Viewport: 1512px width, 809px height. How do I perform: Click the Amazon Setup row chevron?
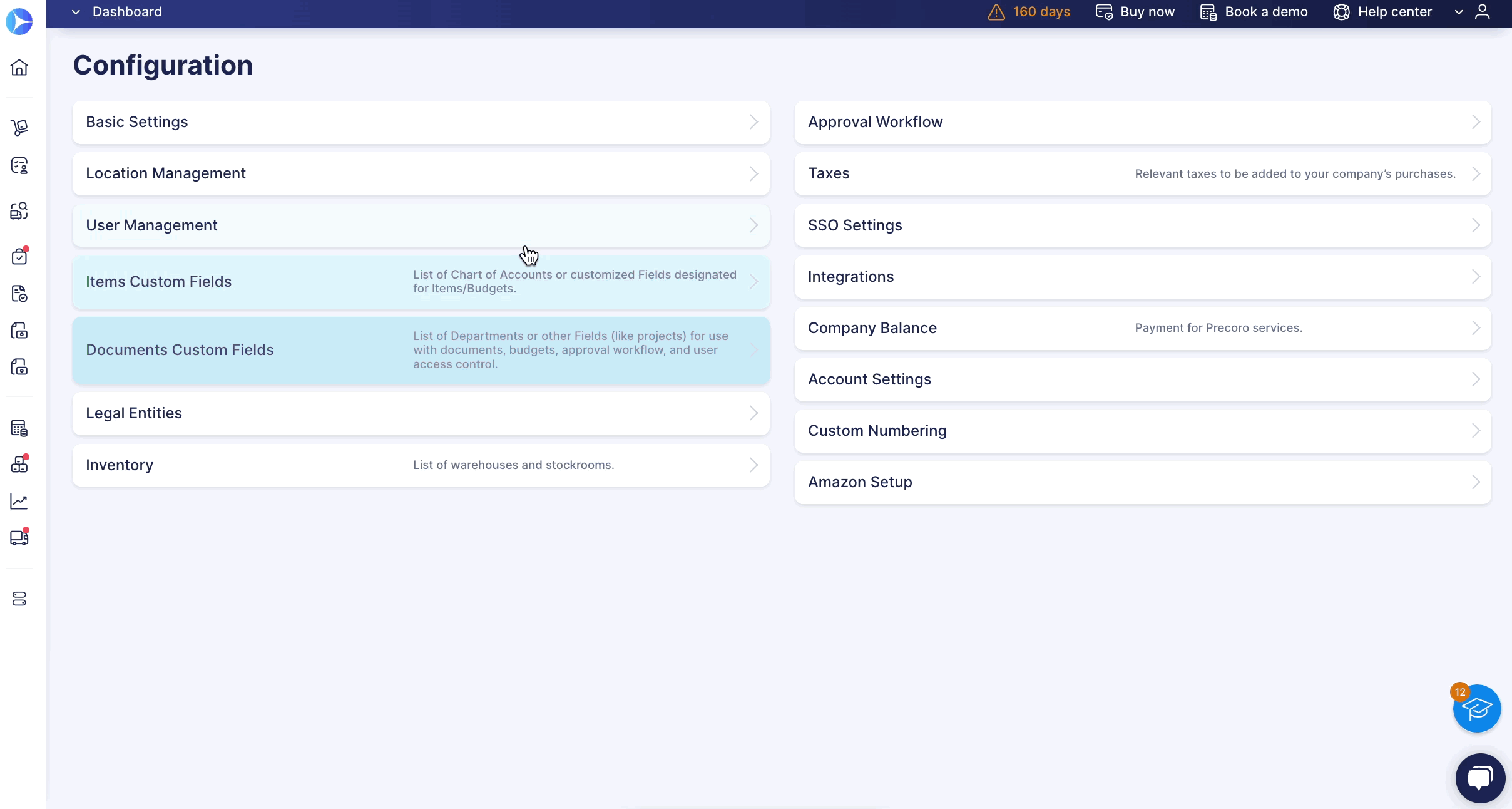click(x=1476, y=482)
